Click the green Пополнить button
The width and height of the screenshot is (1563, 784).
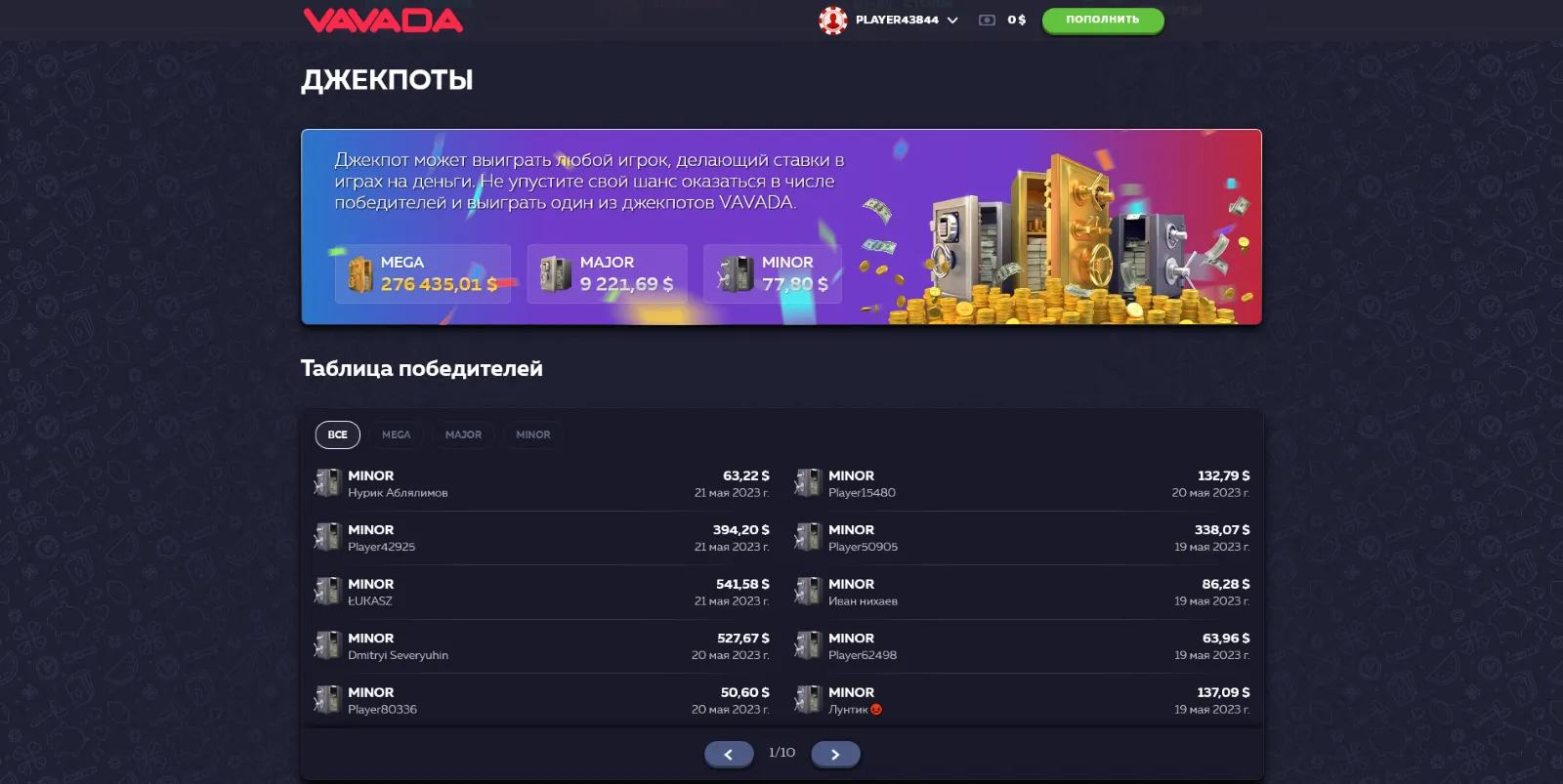click(1103, 20)
